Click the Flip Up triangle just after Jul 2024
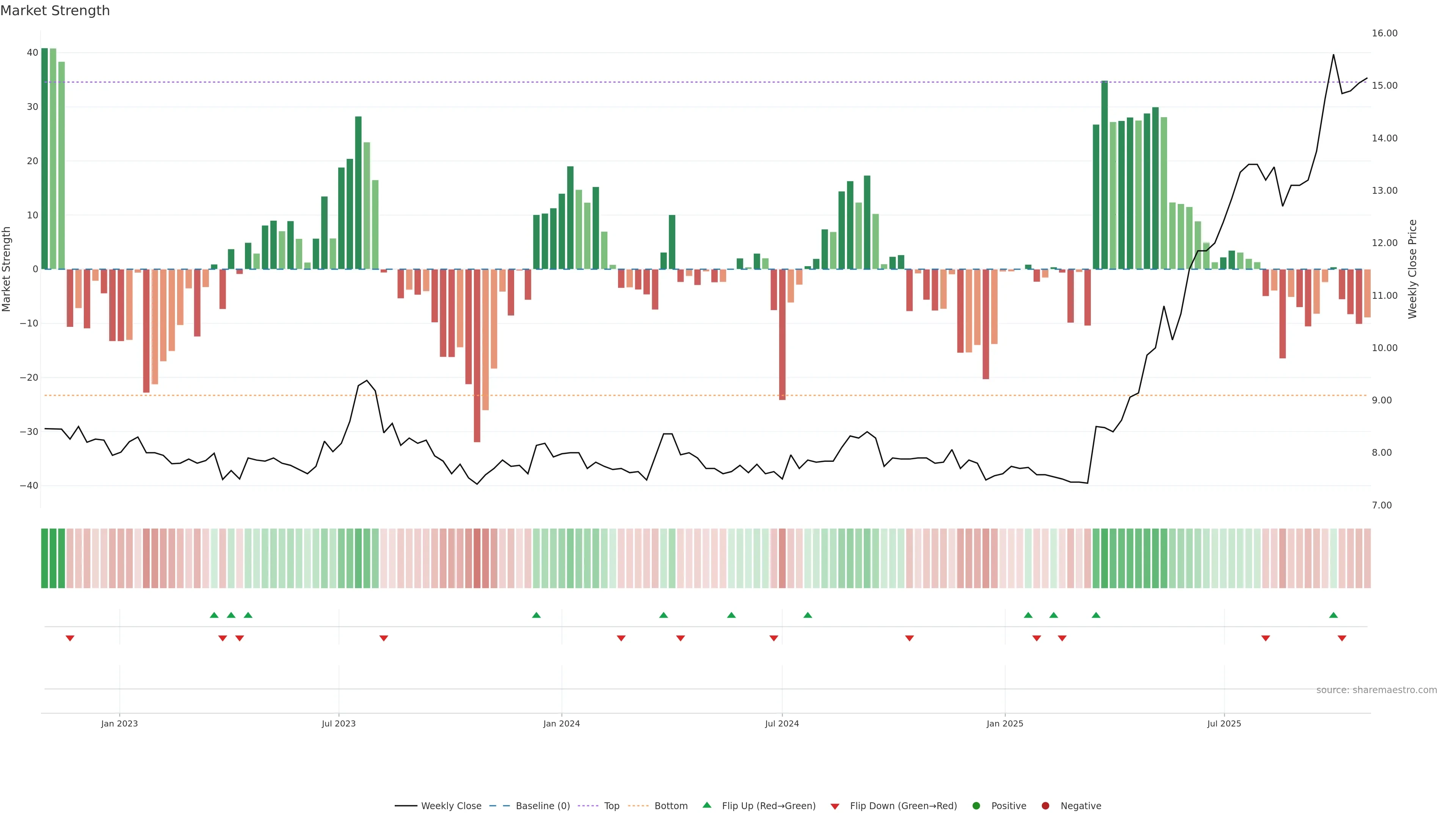 (808, 615)
